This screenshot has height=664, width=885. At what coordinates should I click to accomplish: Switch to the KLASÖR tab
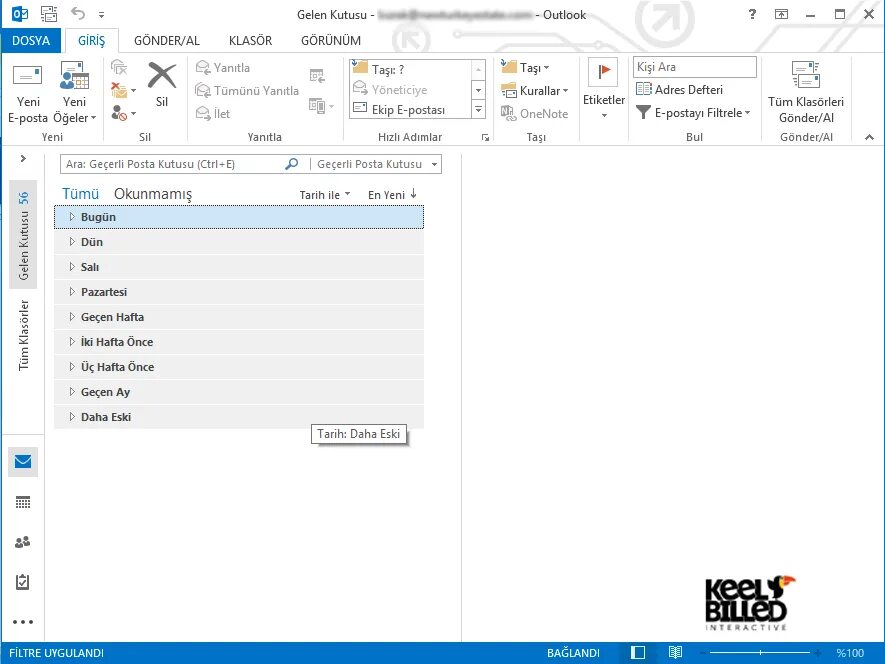point(250,41)
